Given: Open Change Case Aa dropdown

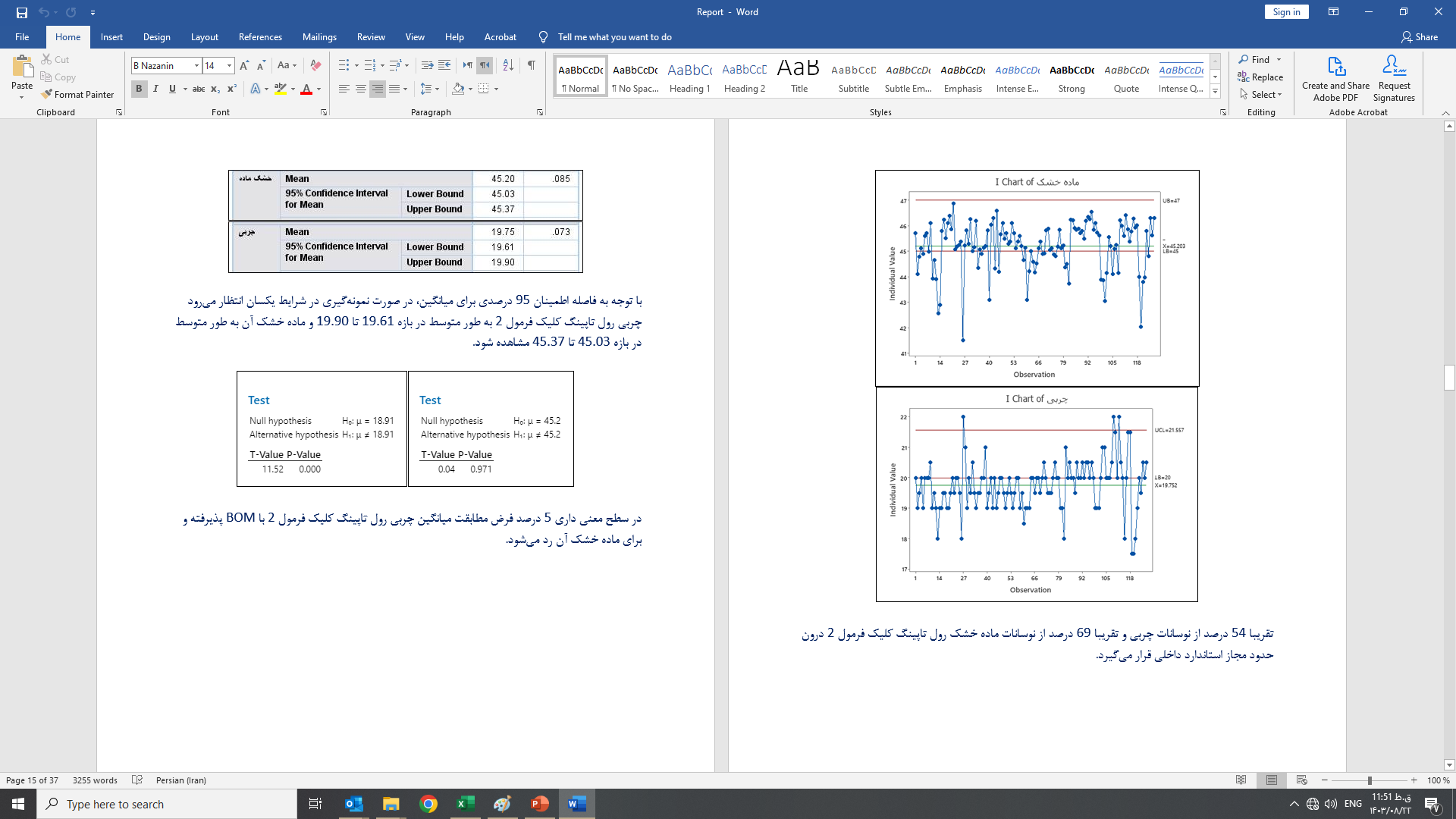Looking at the screenshot, I should (x=287, y=66).
